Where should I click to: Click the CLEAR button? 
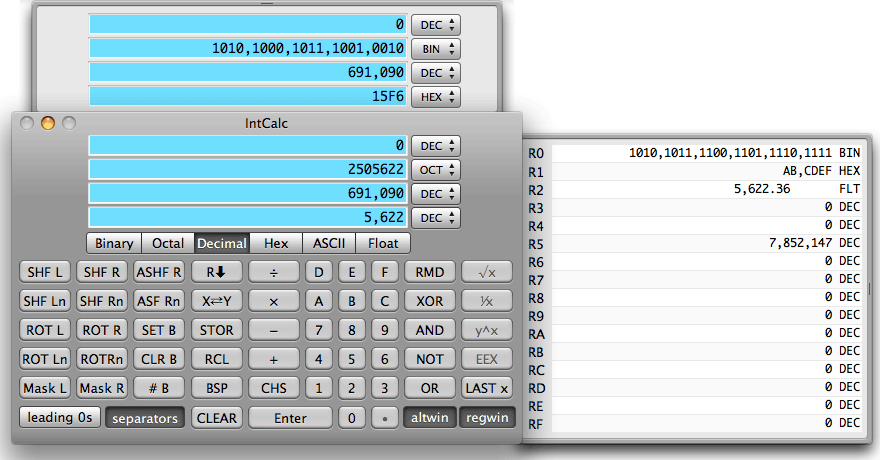(x=217, y=418)
